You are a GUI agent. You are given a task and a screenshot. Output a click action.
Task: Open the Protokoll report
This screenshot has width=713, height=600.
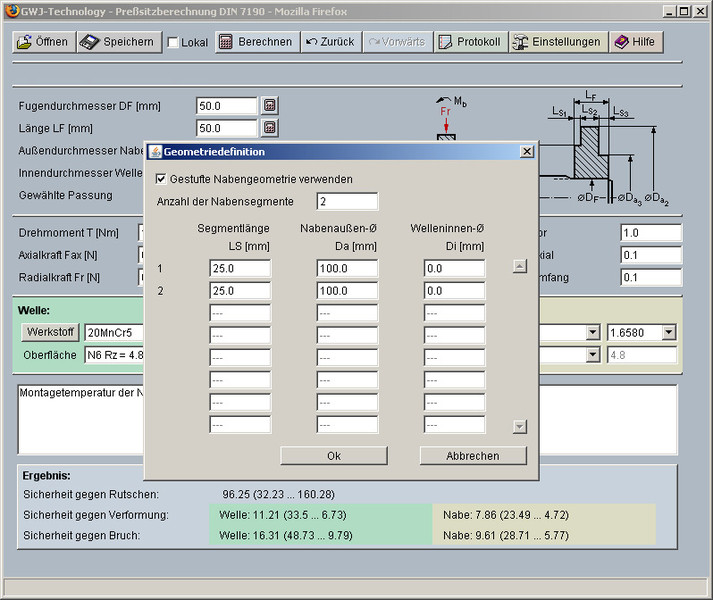pos(470,42)
